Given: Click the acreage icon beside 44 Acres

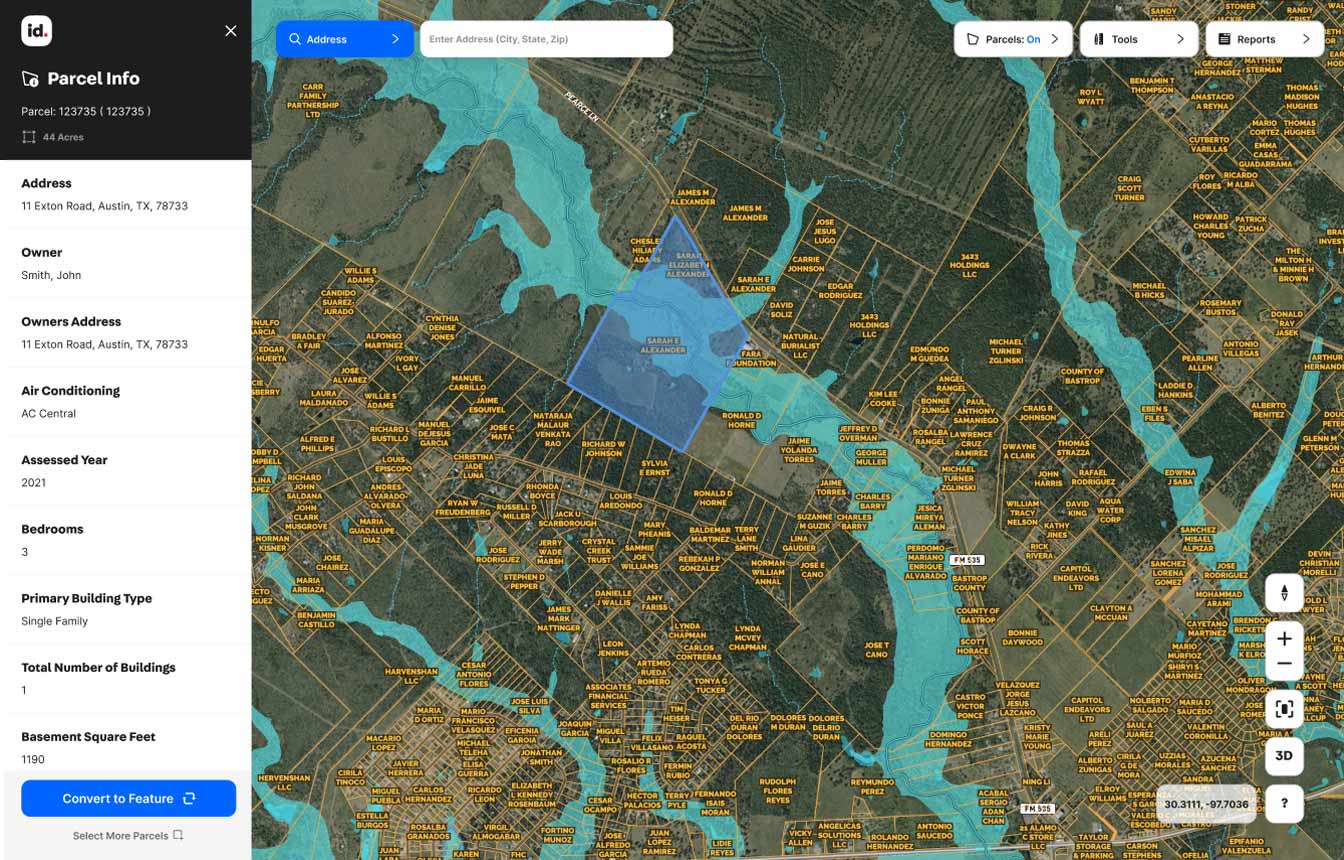Looking at the screenshot, I should (29, 137).
